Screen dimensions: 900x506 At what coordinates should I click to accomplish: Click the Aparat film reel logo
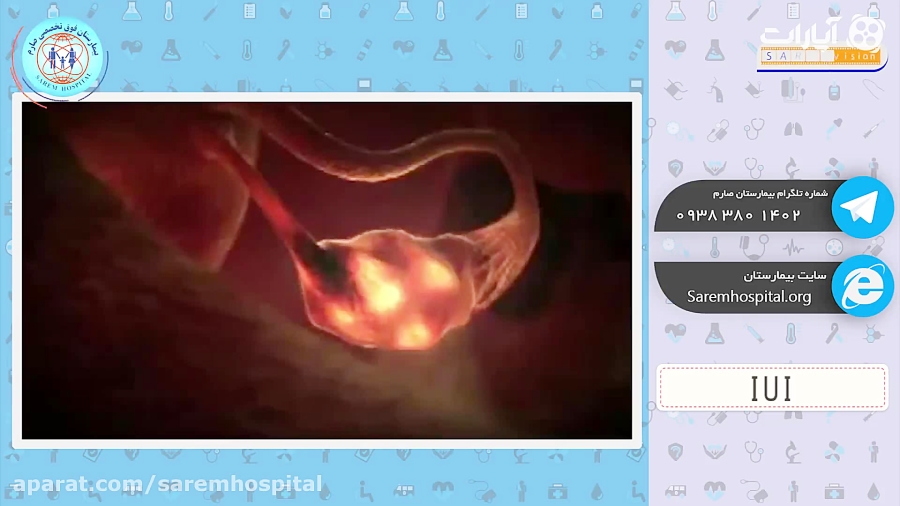click(866, 32)
